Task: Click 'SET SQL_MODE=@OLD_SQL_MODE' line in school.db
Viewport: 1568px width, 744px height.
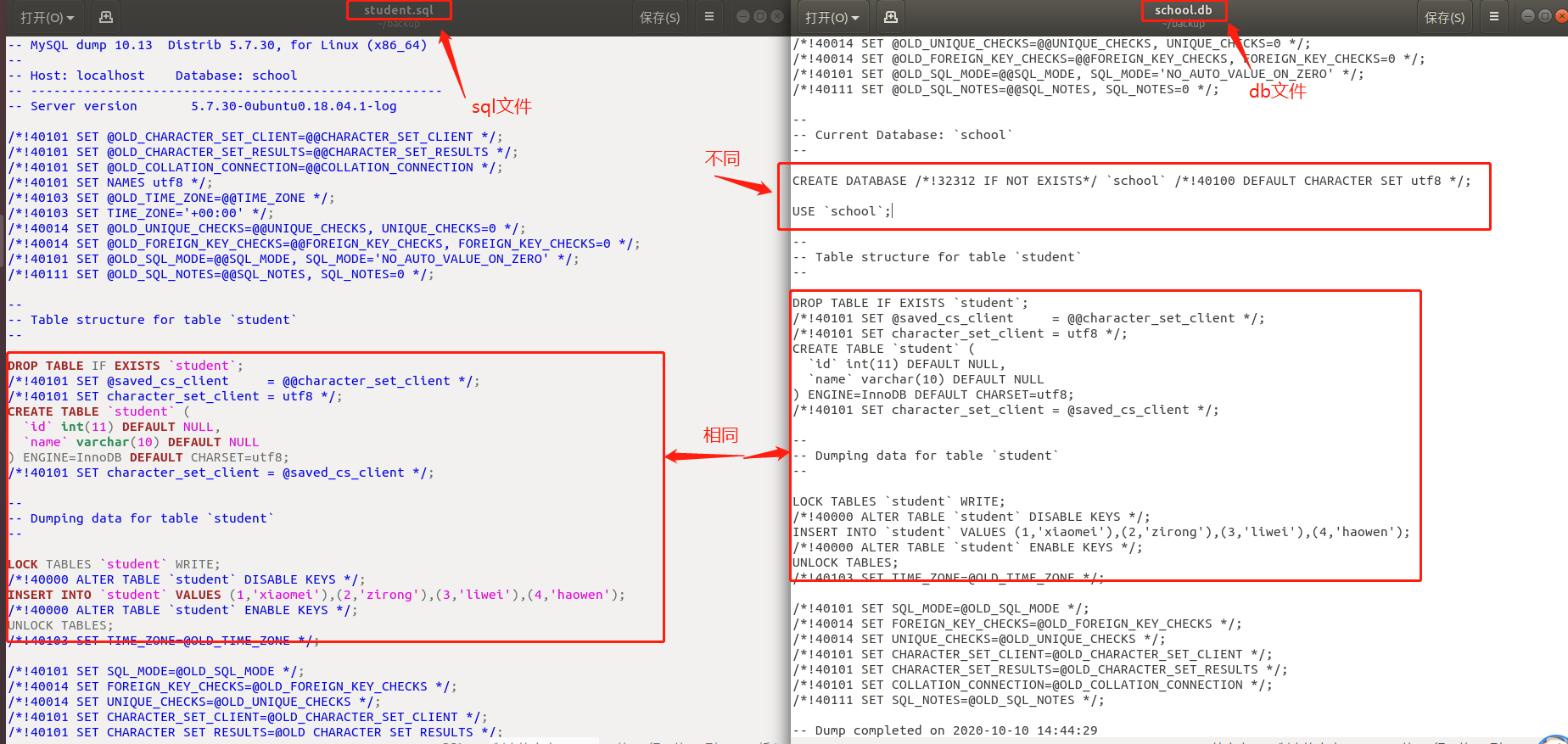Action: [x=941, y=608]
